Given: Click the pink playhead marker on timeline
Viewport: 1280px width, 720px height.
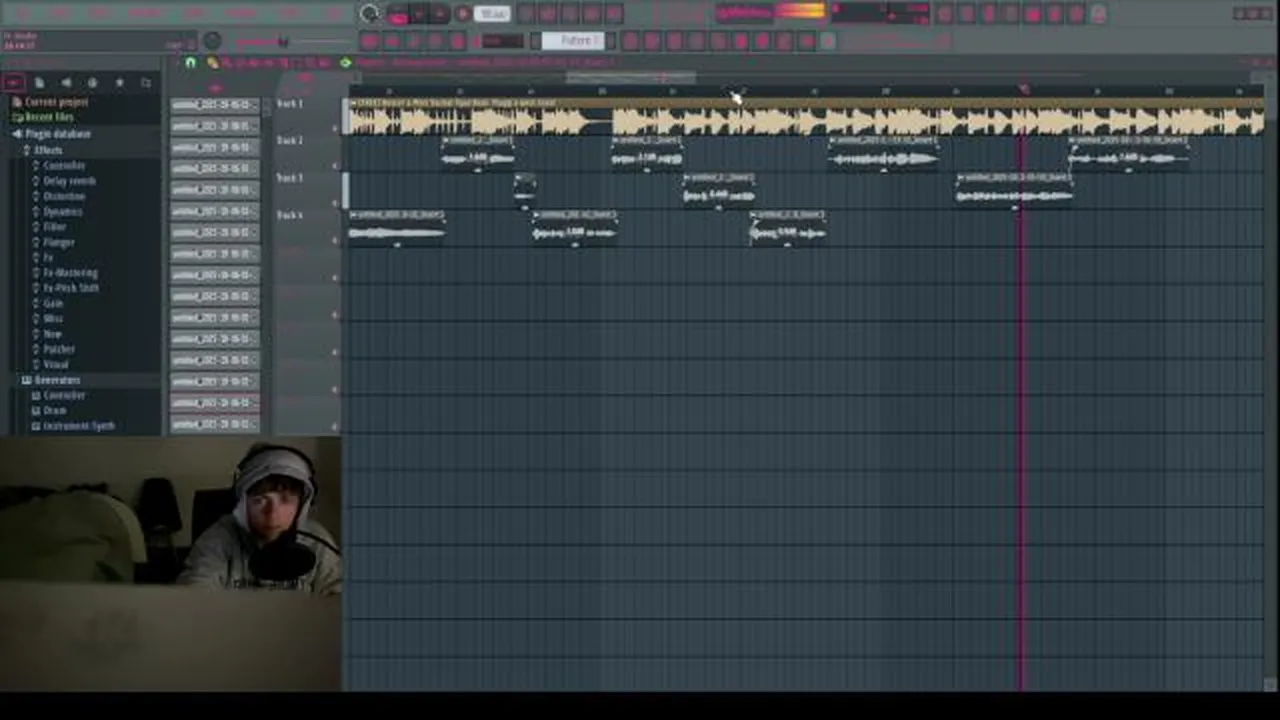Looking at the screenshot, I should [1023, 90].
